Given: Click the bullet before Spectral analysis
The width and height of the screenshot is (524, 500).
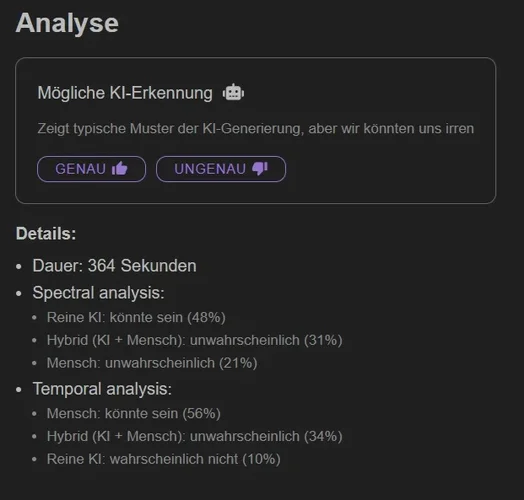Looking at the screenshot, I should (19, 294).
